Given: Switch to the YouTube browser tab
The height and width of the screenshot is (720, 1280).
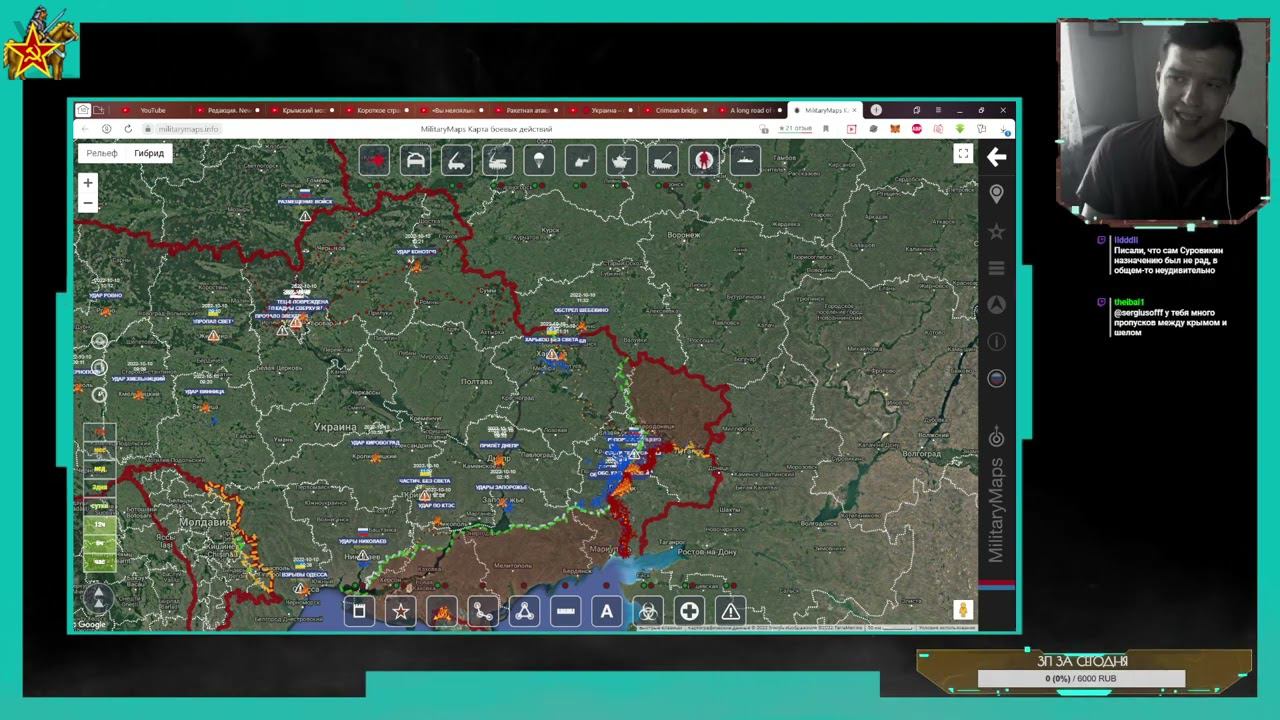Looking at the screenshot, I should coord(153,110).
